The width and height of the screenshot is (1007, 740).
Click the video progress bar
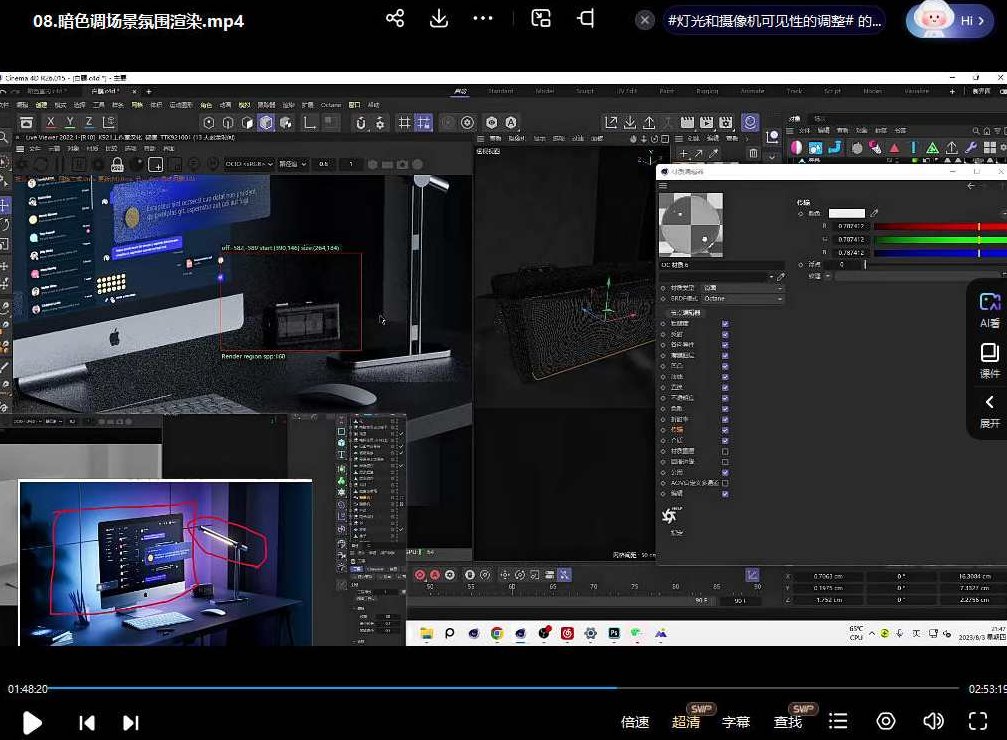500,688
